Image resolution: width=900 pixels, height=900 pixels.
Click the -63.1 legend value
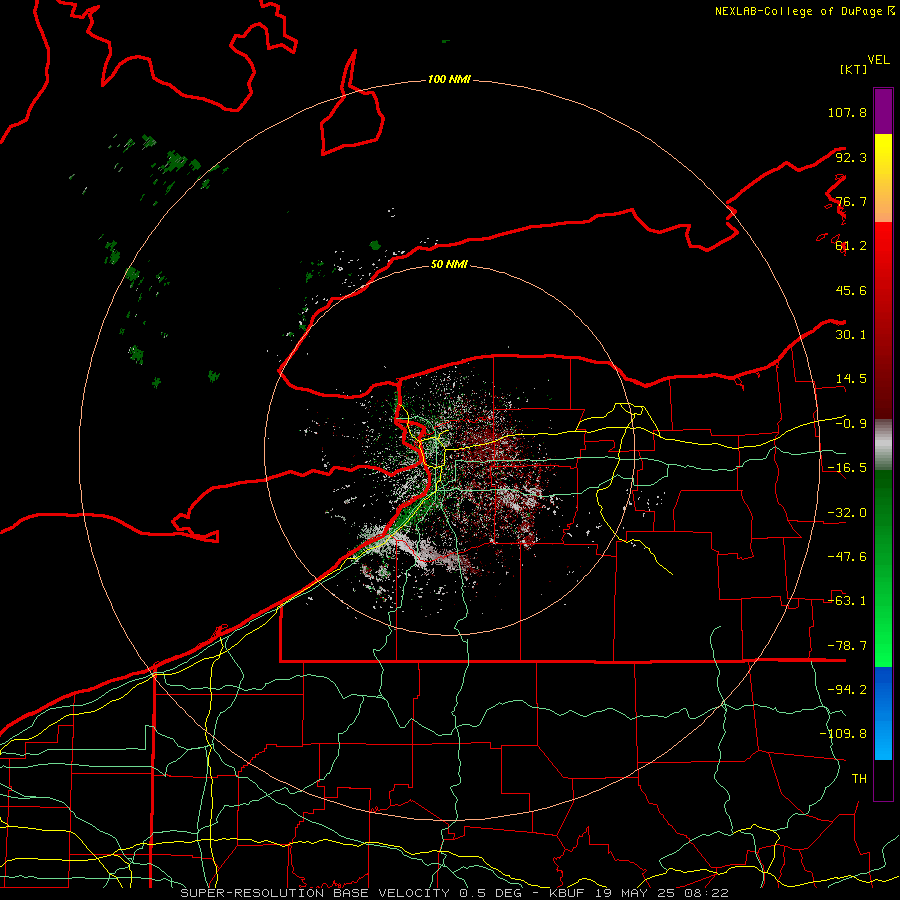(x=847, y=601)
